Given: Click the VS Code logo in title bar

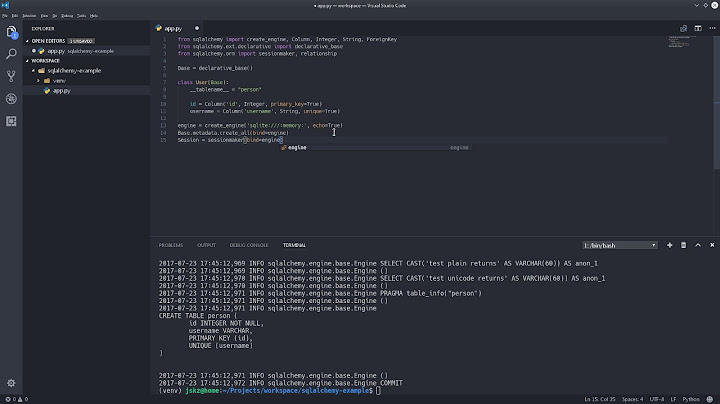Looking at the screenshot, I should point(5,6).
